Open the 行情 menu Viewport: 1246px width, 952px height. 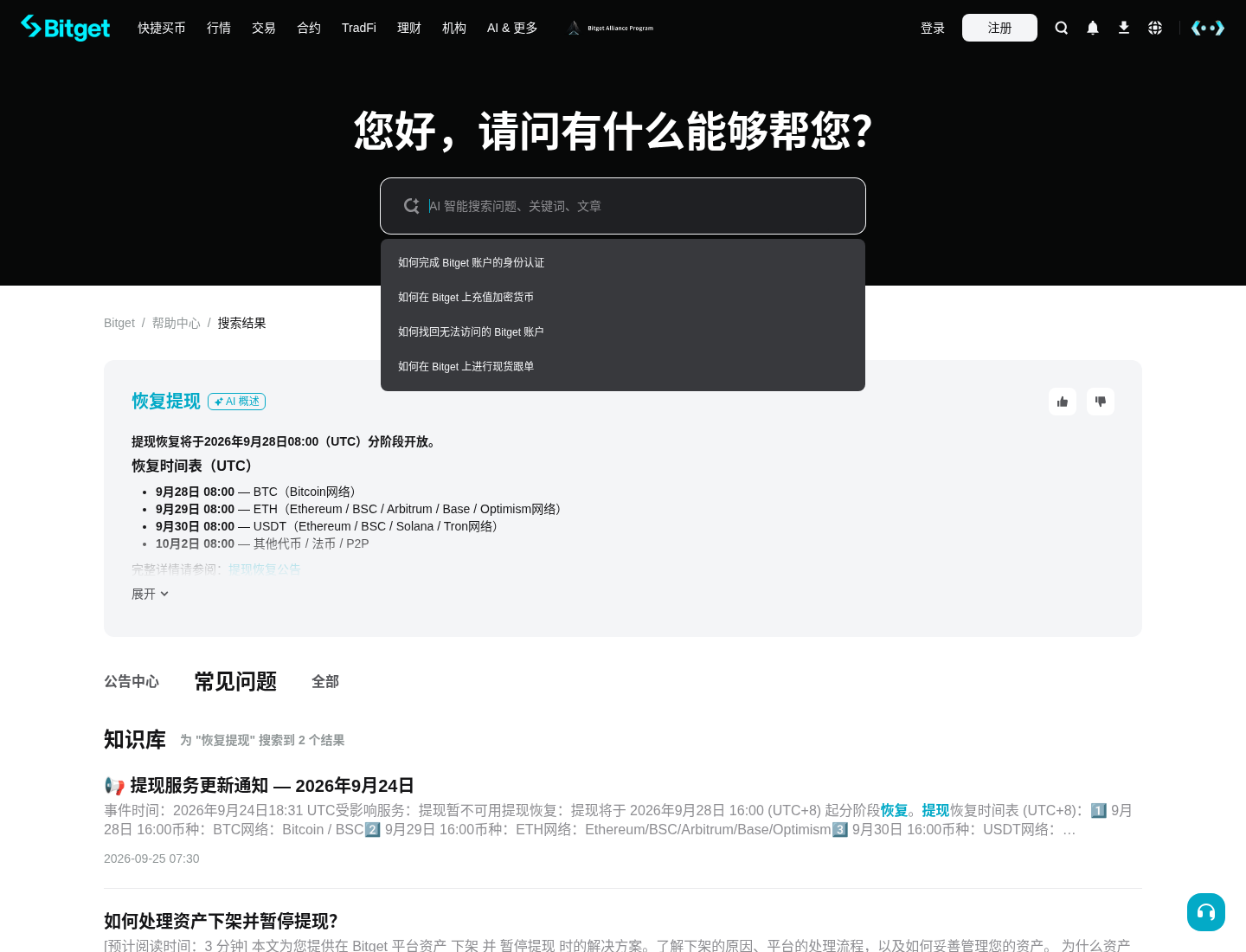tap(219, 28)
